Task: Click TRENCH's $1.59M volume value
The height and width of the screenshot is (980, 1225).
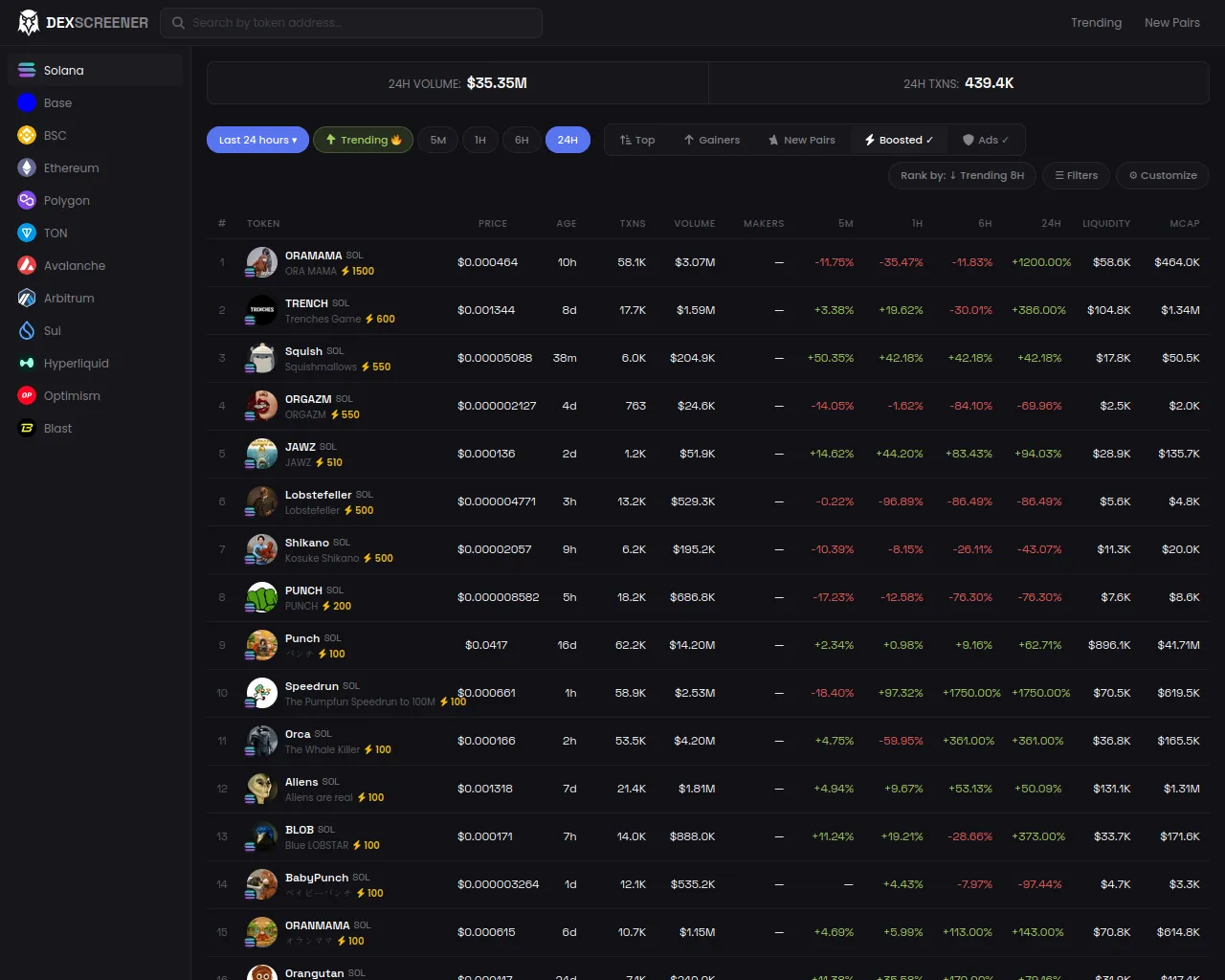Action: [696, 310]
